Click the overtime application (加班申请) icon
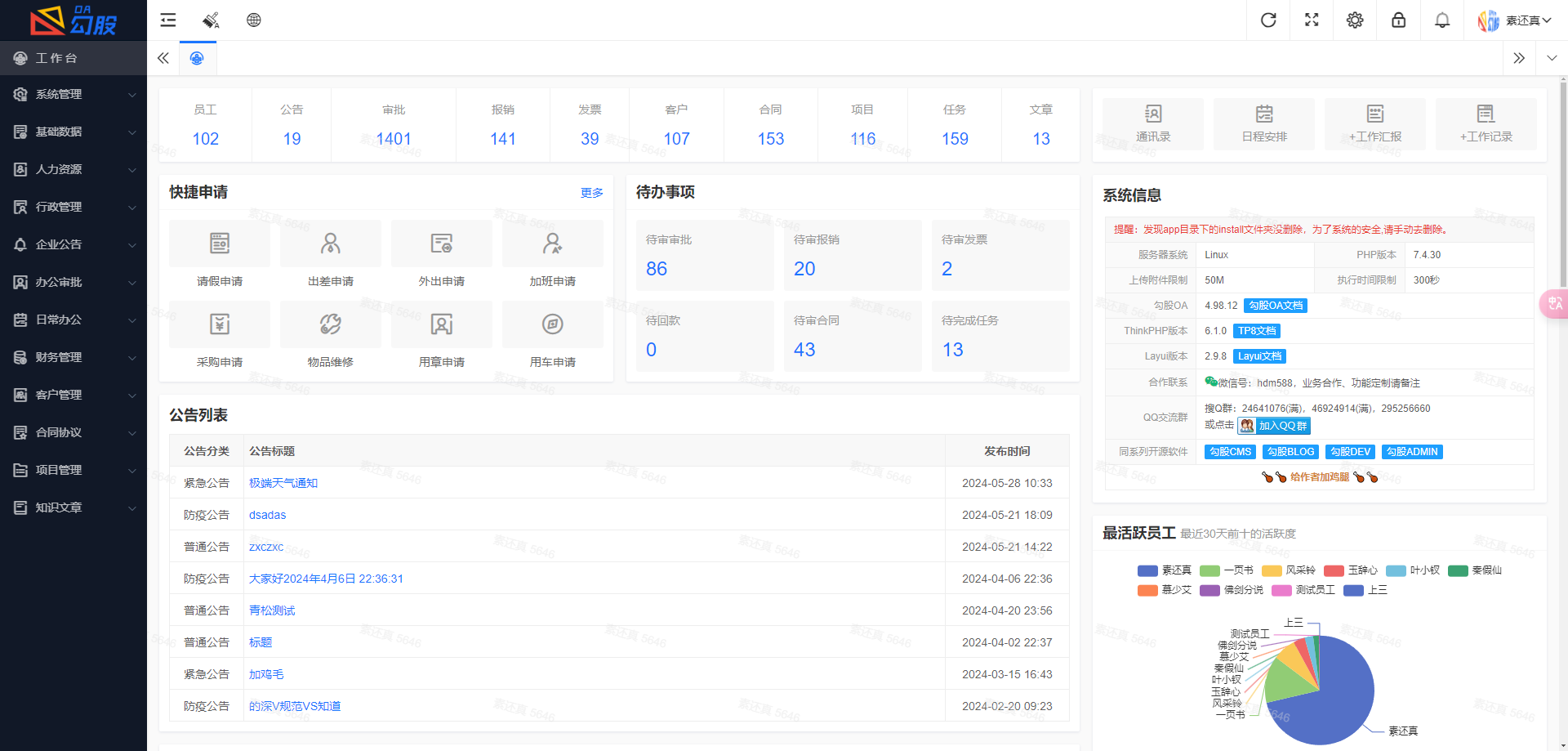Image resolution: width=1568 pixels, height=751 pixels. 552,243
